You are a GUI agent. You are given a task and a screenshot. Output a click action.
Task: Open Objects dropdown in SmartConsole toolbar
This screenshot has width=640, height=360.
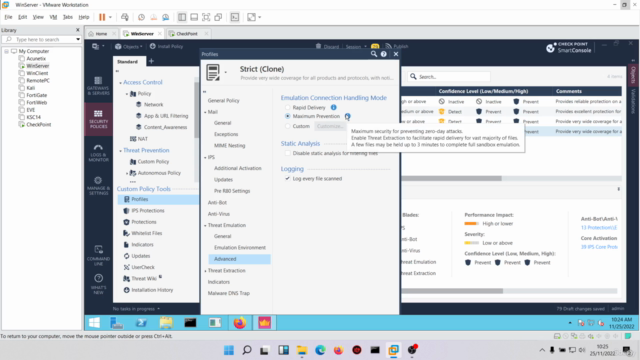[x=129, y=46]
